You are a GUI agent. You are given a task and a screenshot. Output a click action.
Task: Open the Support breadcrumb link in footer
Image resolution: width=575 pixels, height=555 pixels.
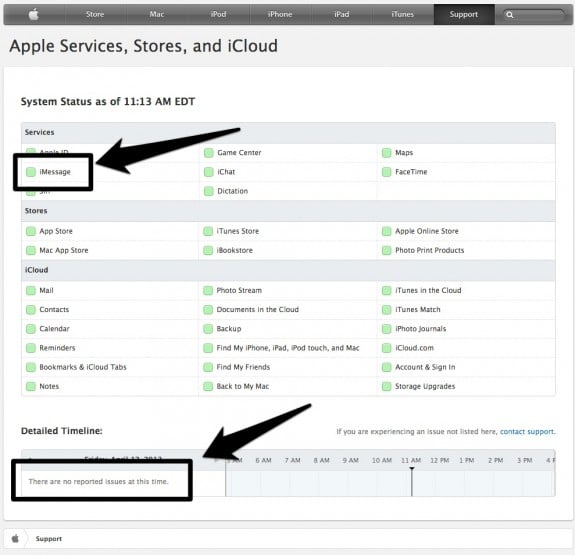click(49, 538)
